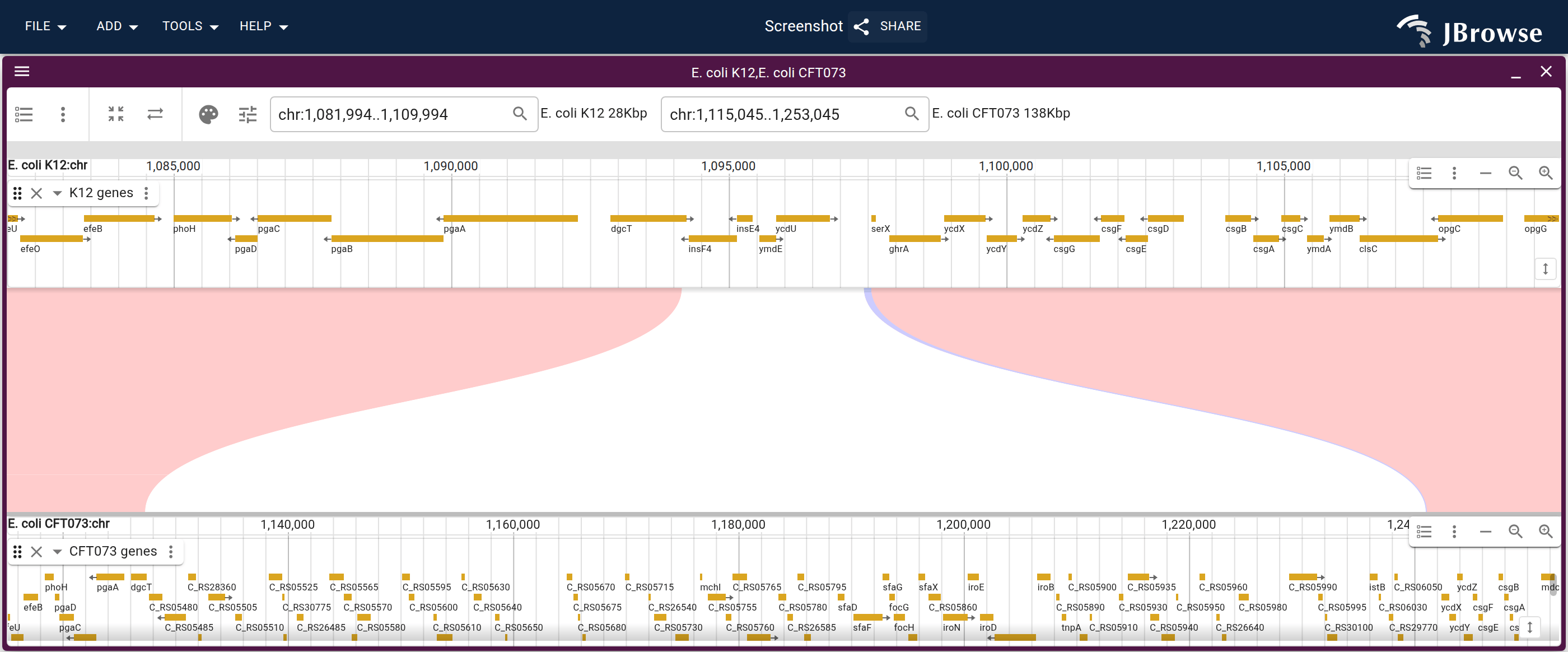The width and height of the screenshot is (1568, 652).
Task: Close the K12 genes track
Action: (36, 194)
